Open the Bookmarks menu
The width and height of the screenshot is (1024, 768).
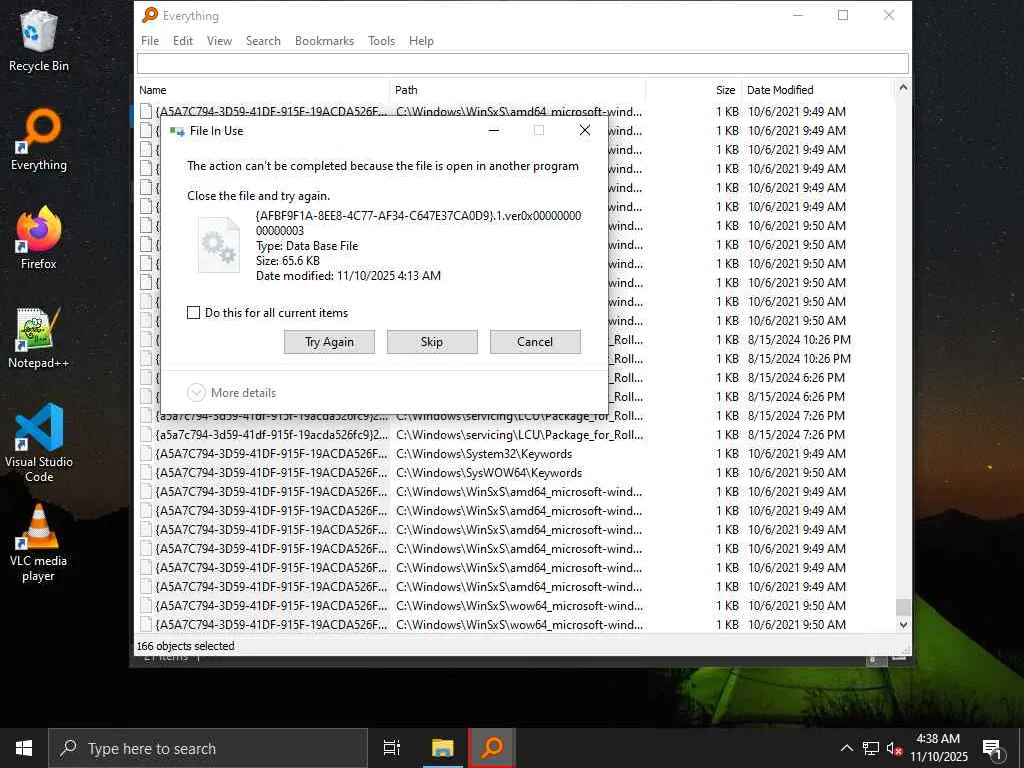click(x=325, y=40)
